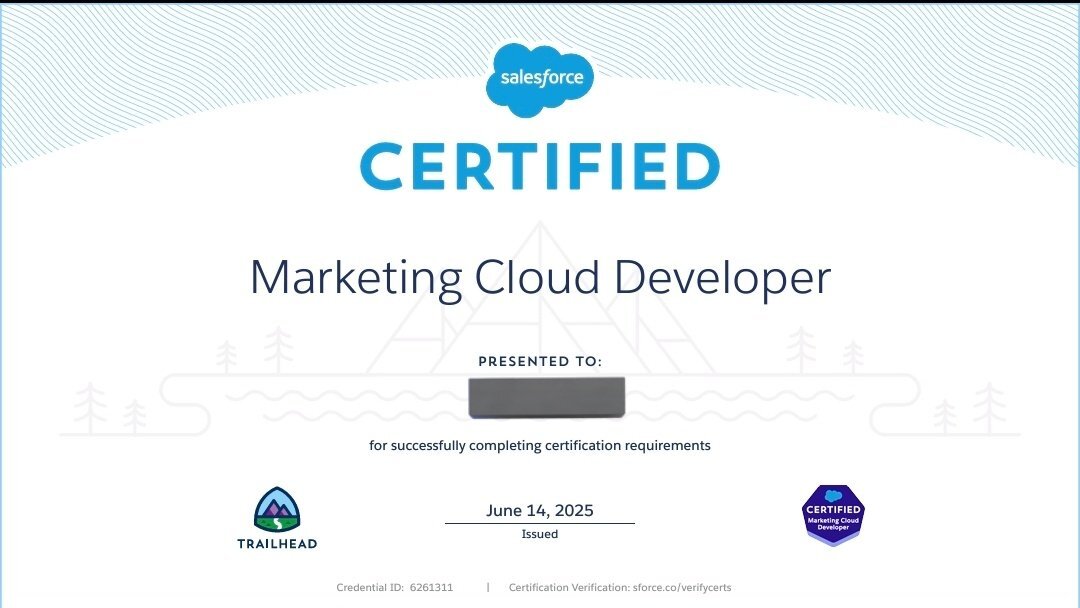Click the Certification Verification: label
Viewport: 1080px width, 608px height.
point(569,587)
